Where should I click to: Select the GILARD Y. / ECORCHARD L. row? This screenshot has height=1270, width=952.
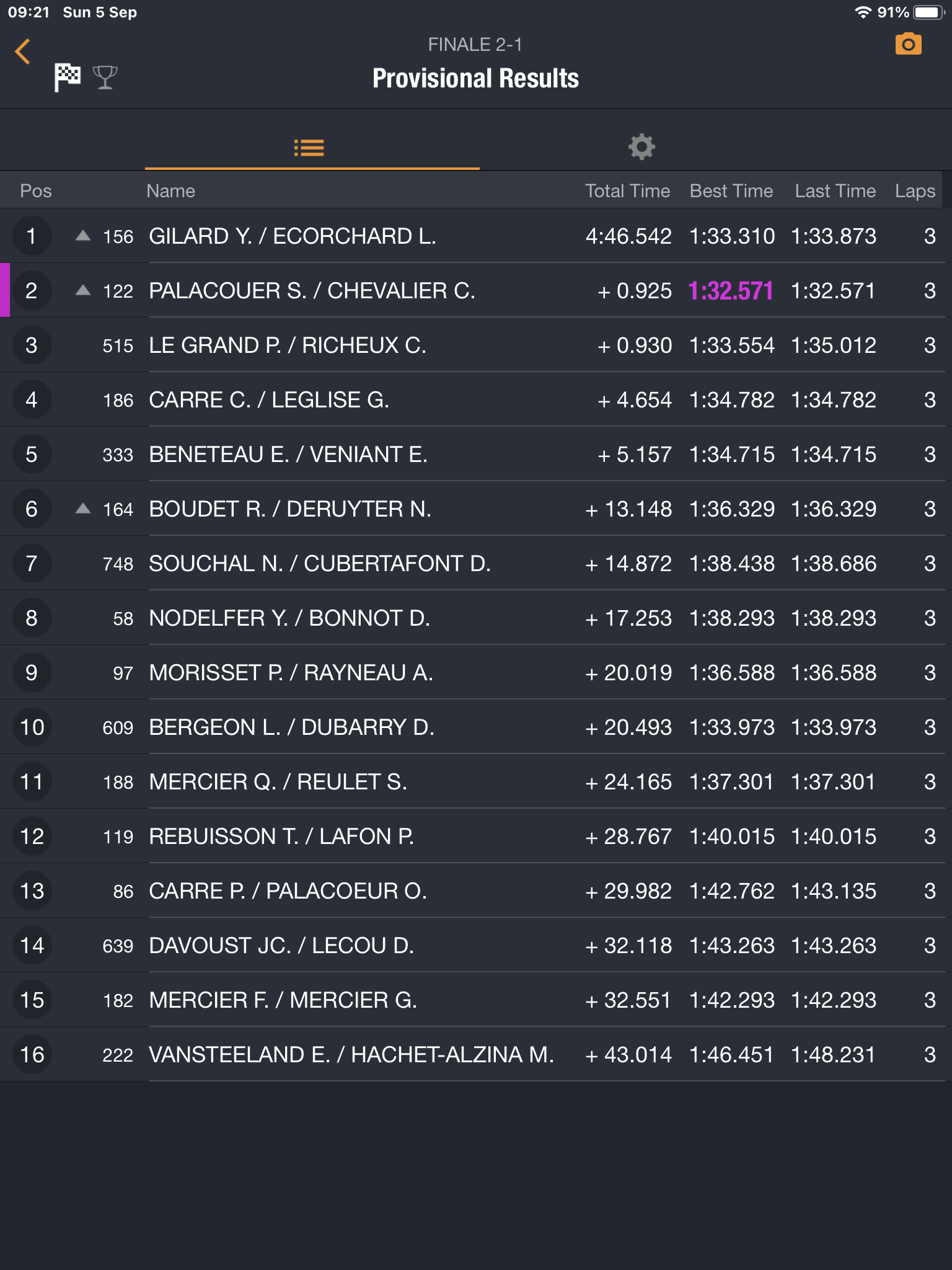coord(476,236)
